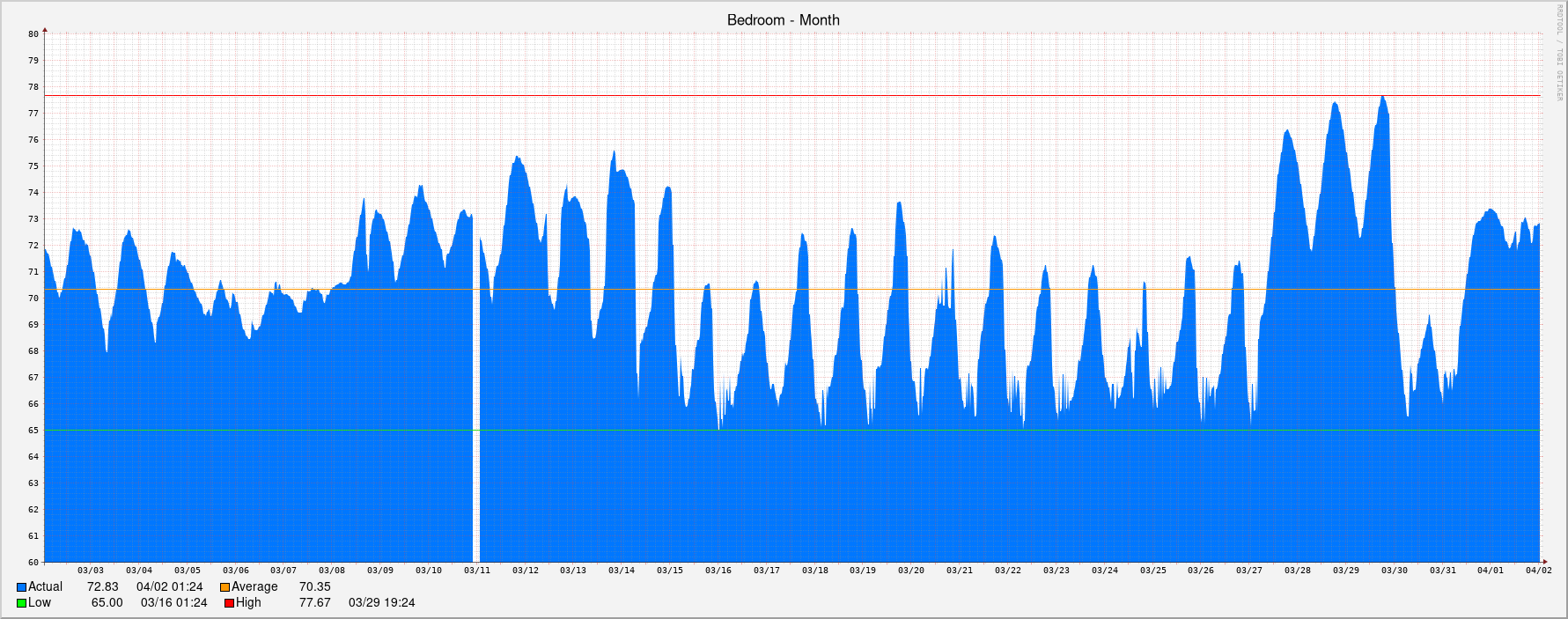The width and height of the screenshot is (1568, 619).
Task: Select the 03/11 date label on the x-axis
Action: pyautogui.click(x=477, y=571)
